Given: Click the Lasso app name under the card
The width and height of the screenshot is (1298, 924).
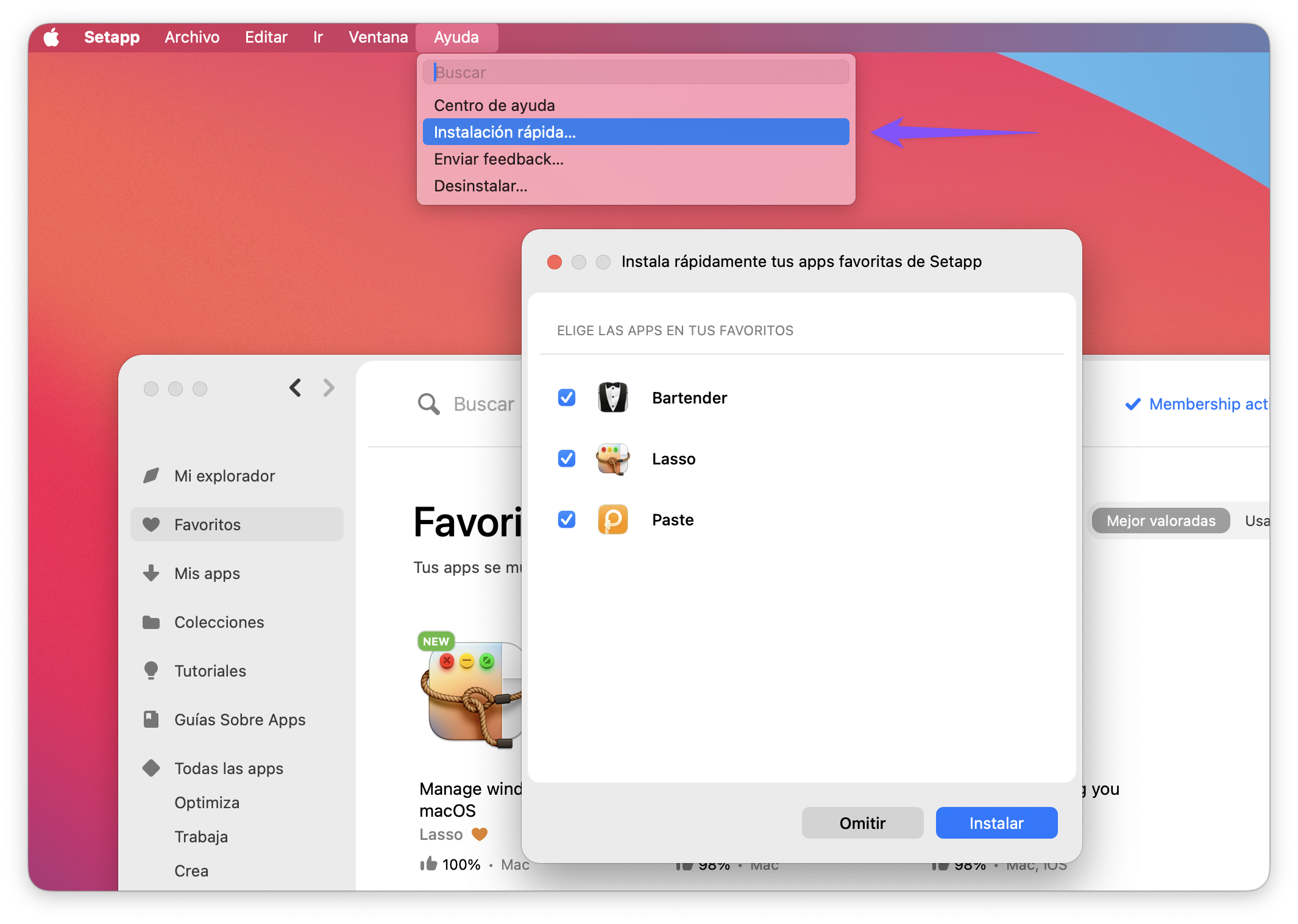Looking at the screenshot, I should click(441, 834).
